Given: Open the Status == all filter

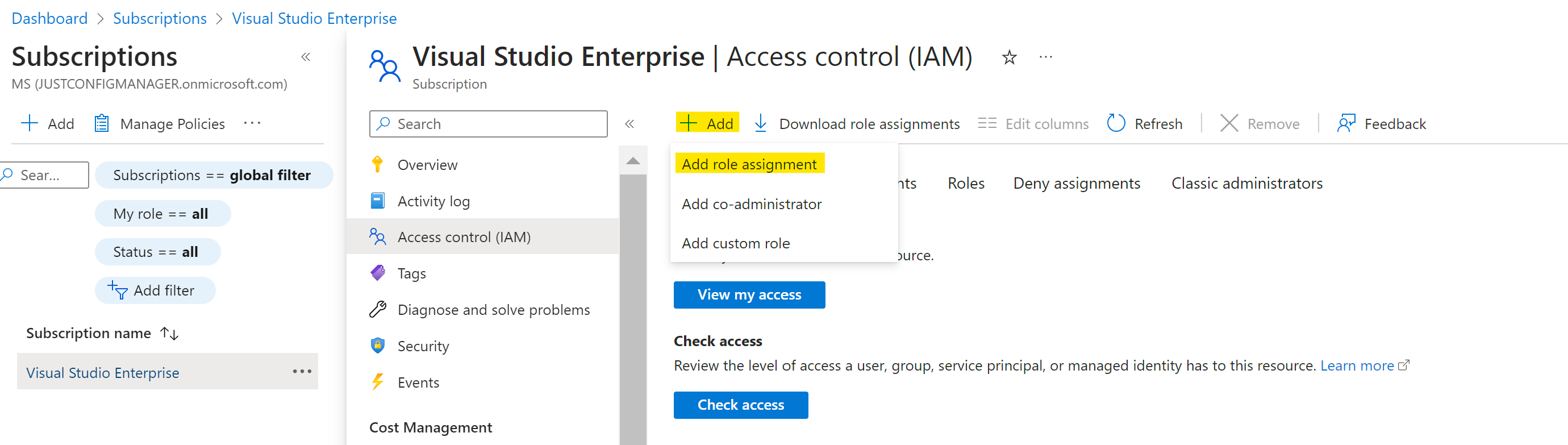Looking at the screenshot, I should coord(158,251).
